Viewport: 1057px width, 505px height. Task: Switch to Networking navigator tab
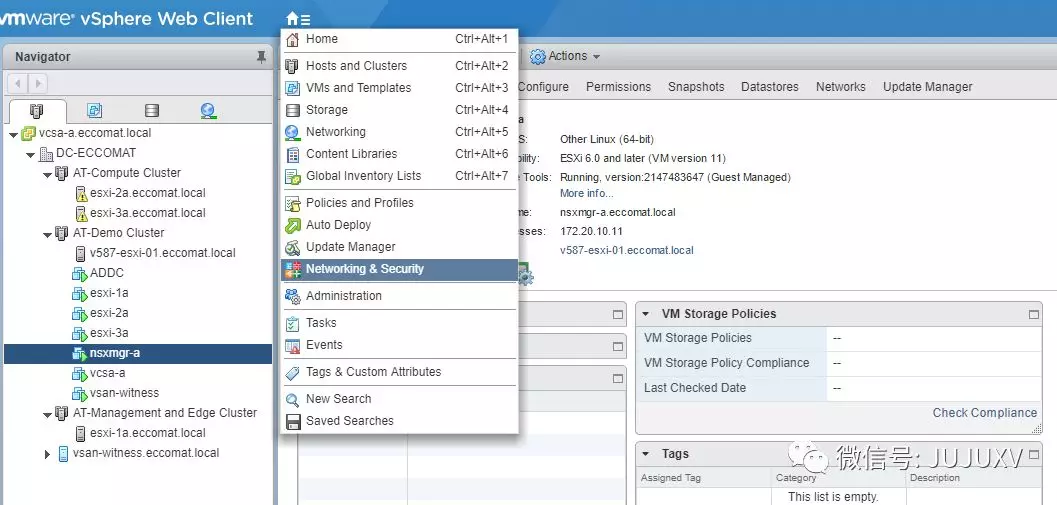click(208, 111)
